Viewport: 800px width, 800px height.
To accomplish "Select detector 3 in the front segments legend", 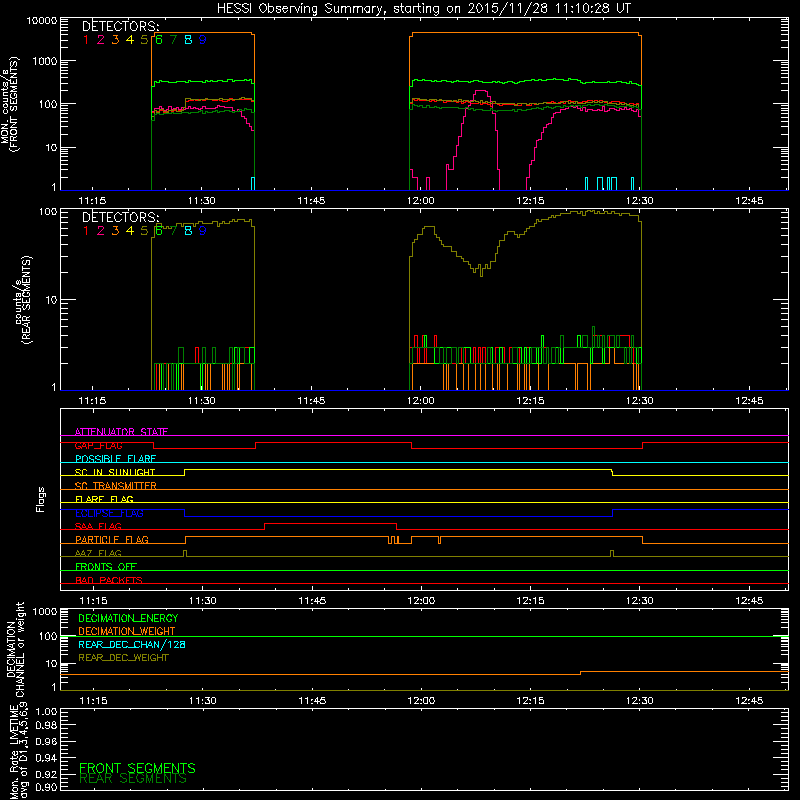I will pyautogui.click(x=115, y=39).
